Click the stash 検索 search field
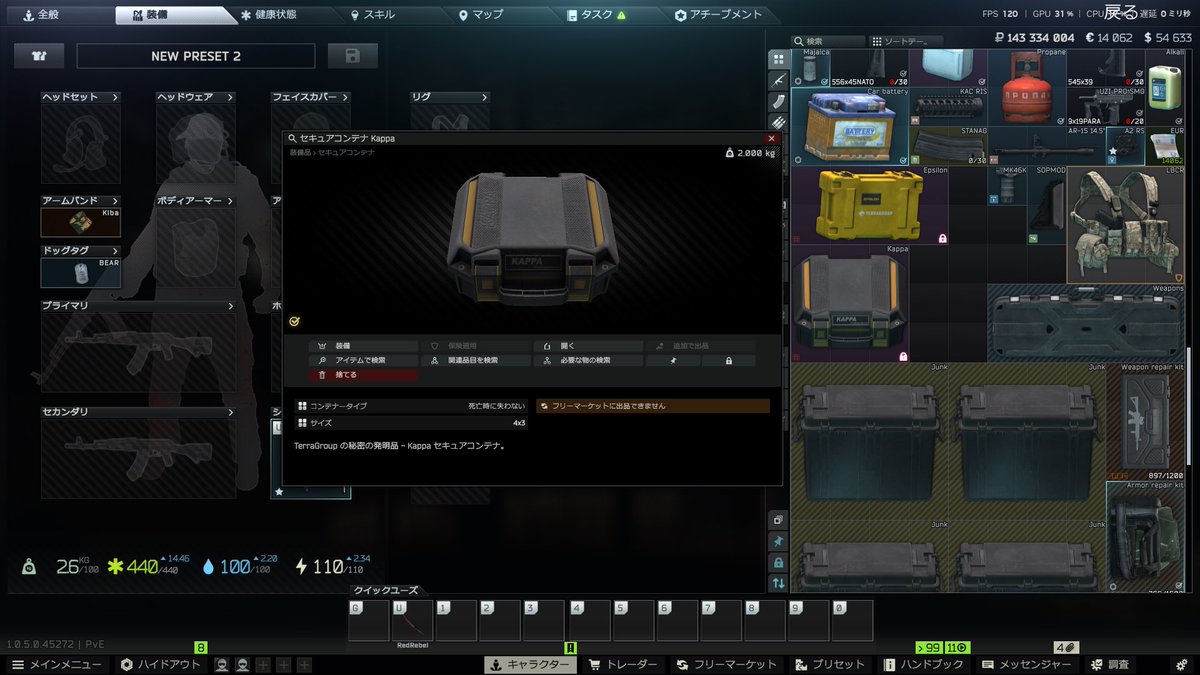 tap(828, 41)
